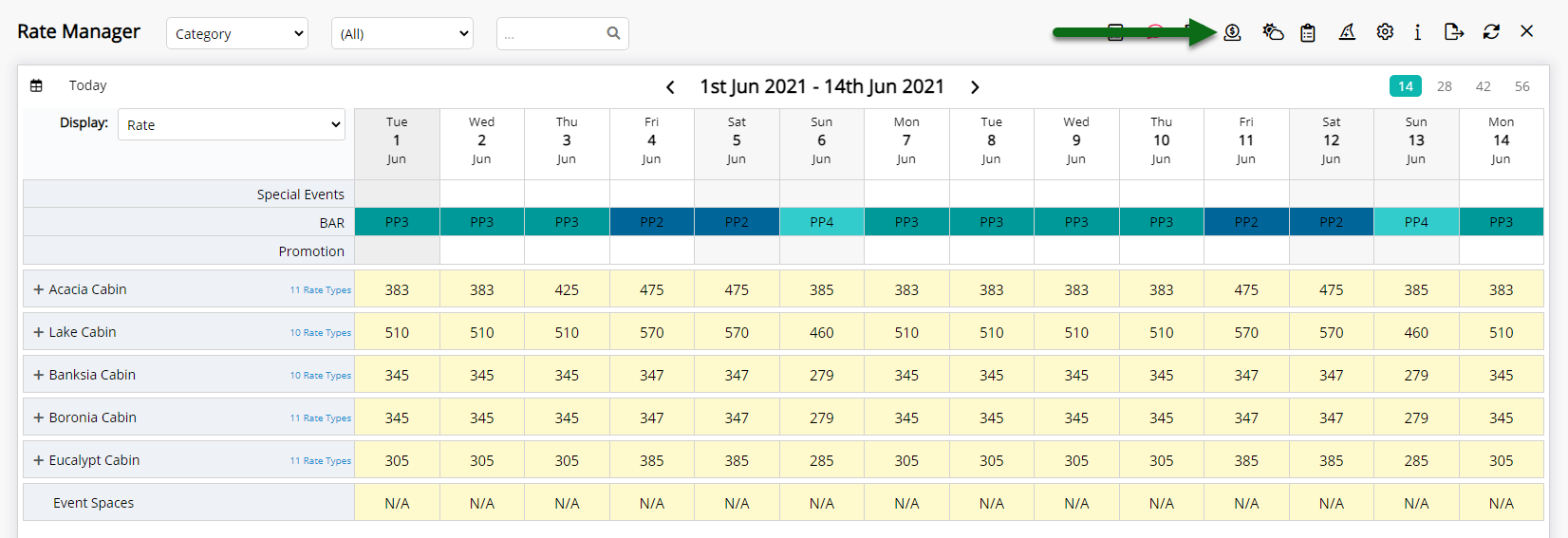The height and width of the screenshot is (538, 1568).
Task: Jump to Today
Action: [87, 85]
